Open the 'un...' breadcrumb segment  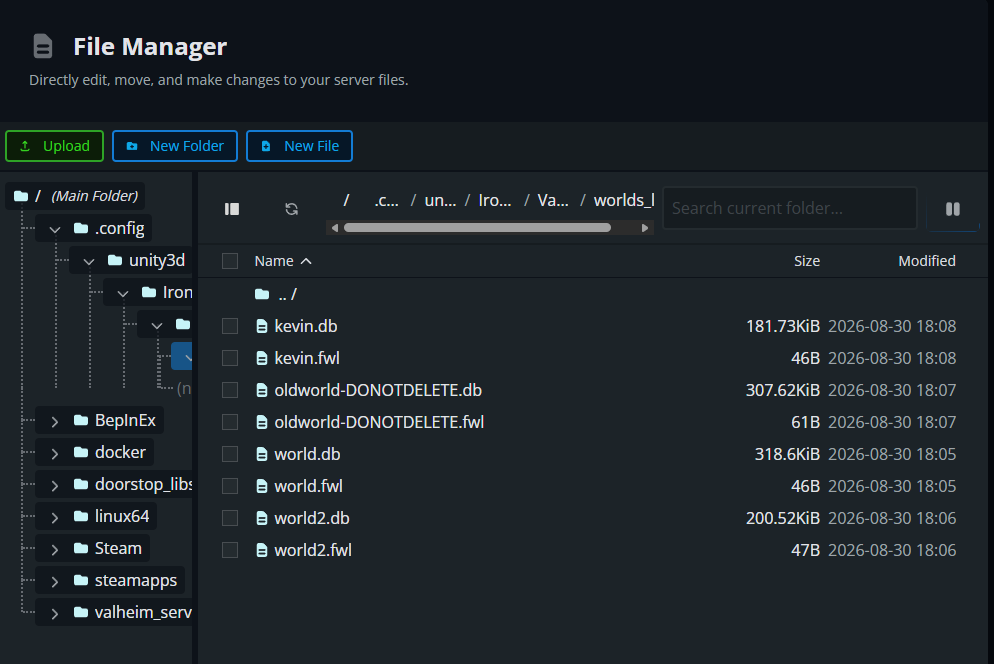pos(440,200)
